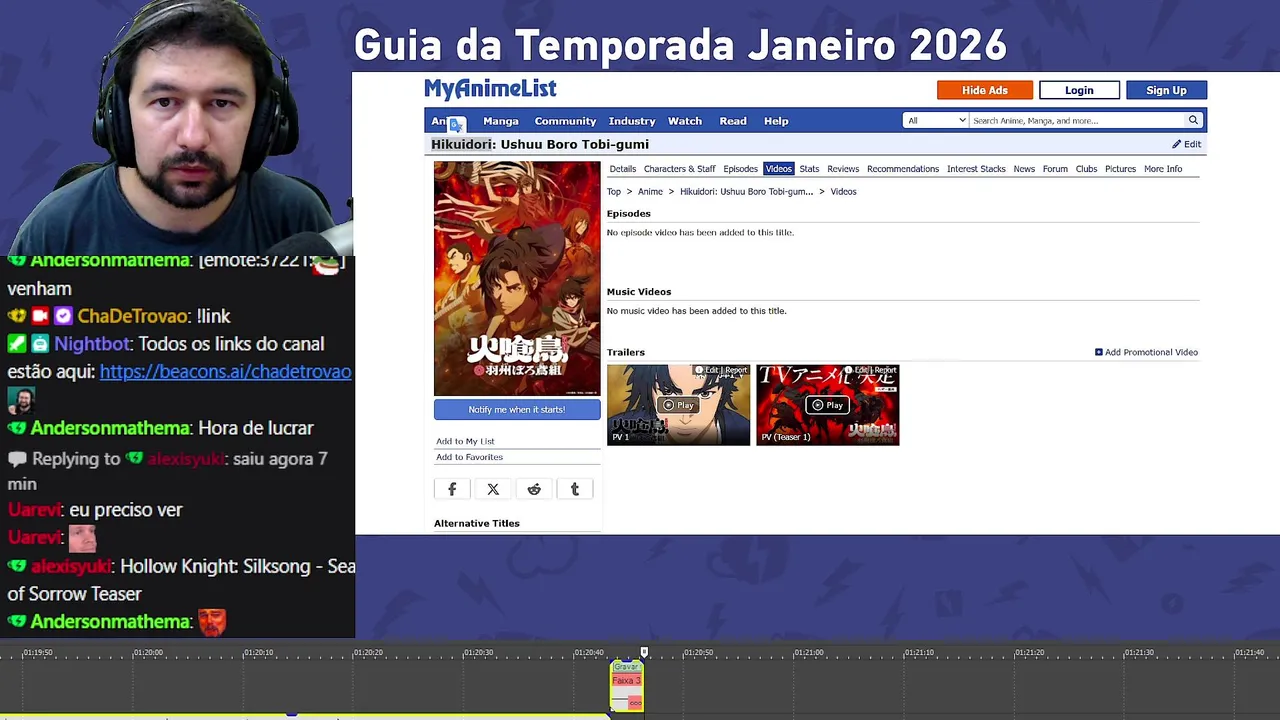1280x720 pixels.
Task: Open the Forum tab
Action: (1055, 169)
